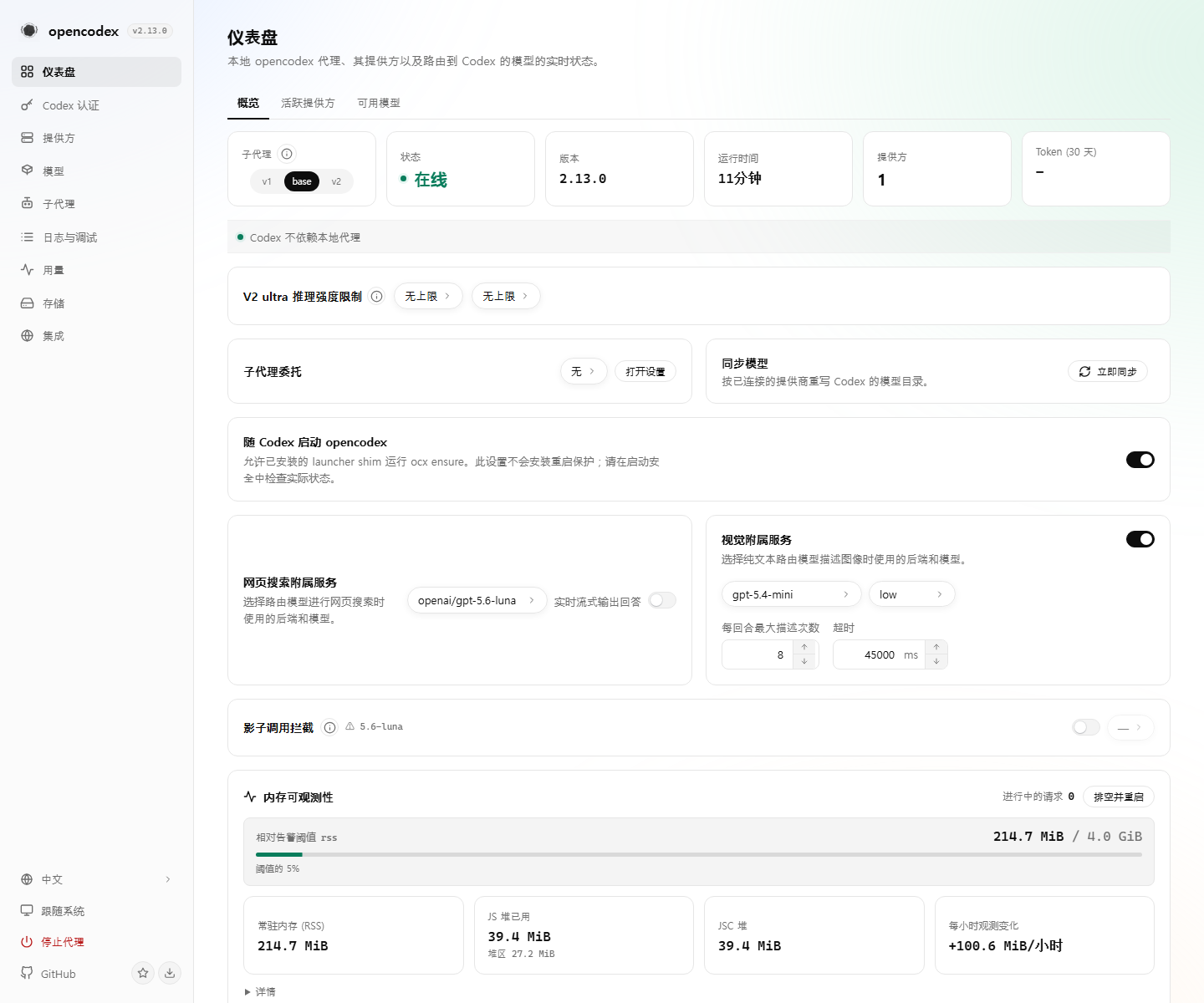Click the 2.13.0 版本 value
This screenshot has width=1204, height=1003.
pos(583,179)
